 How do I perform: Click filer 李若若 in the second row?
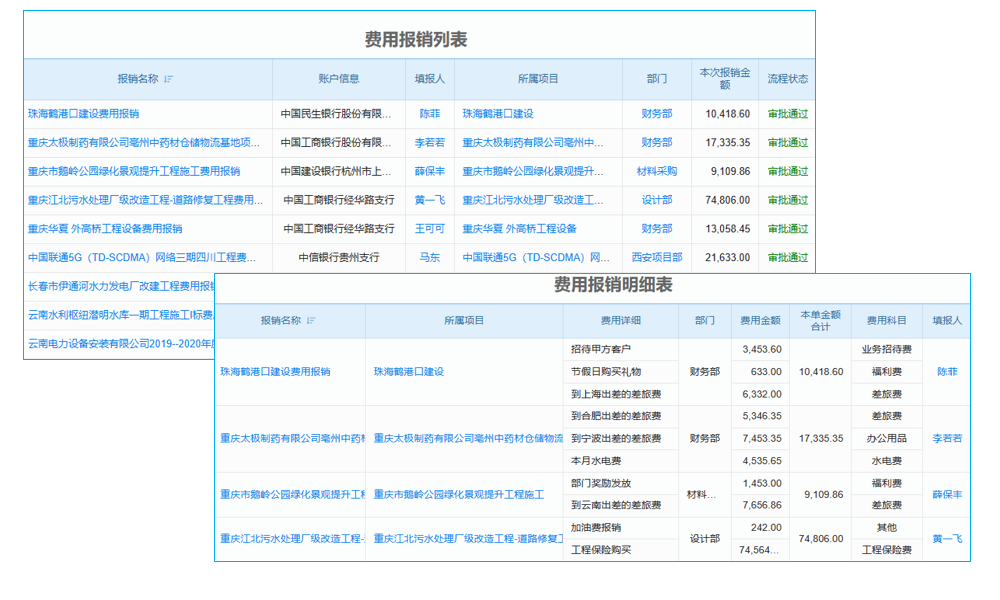(x=429, y=142)
